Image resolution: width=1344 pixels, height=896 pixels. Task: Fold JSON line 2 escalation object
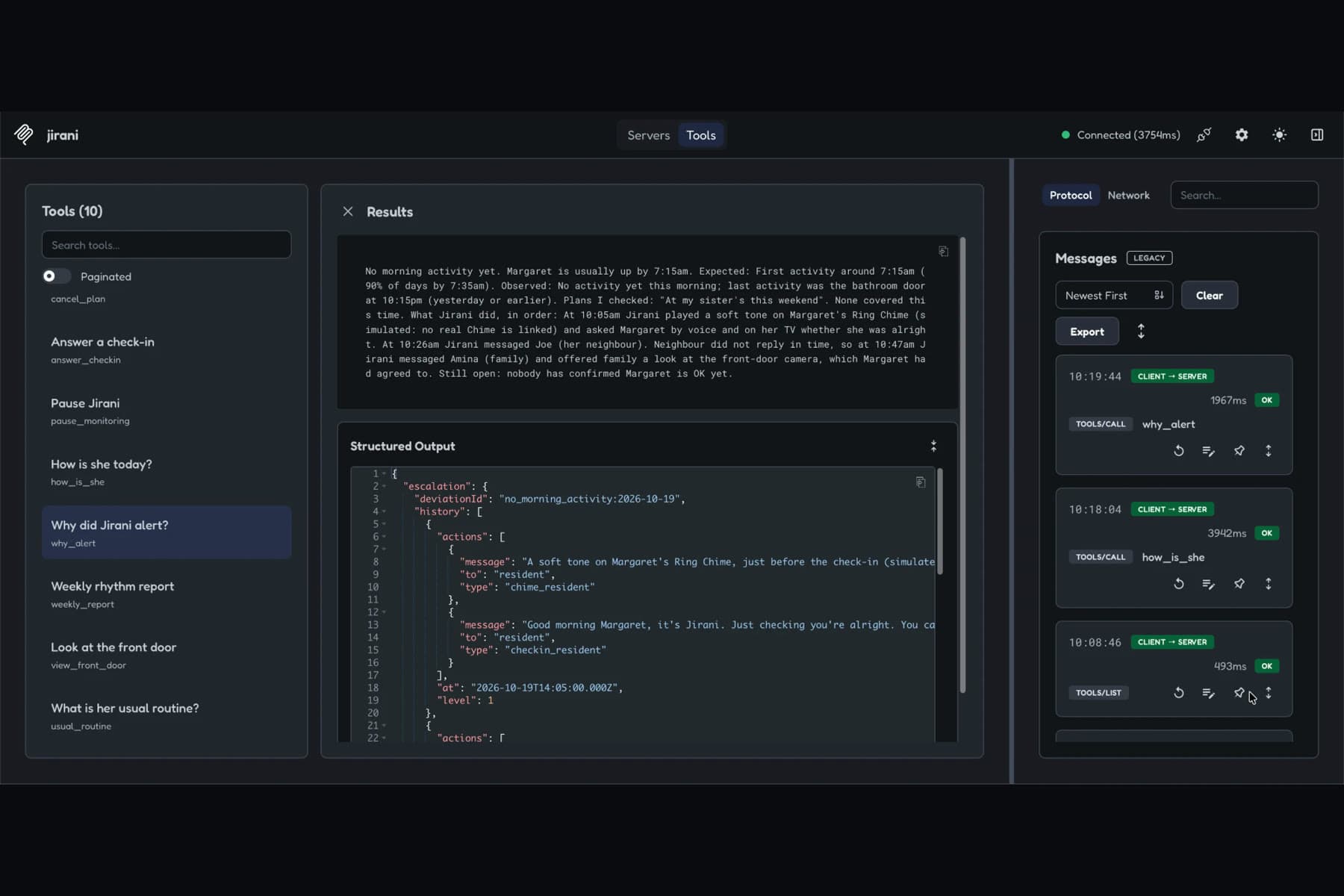pos(385,486)
